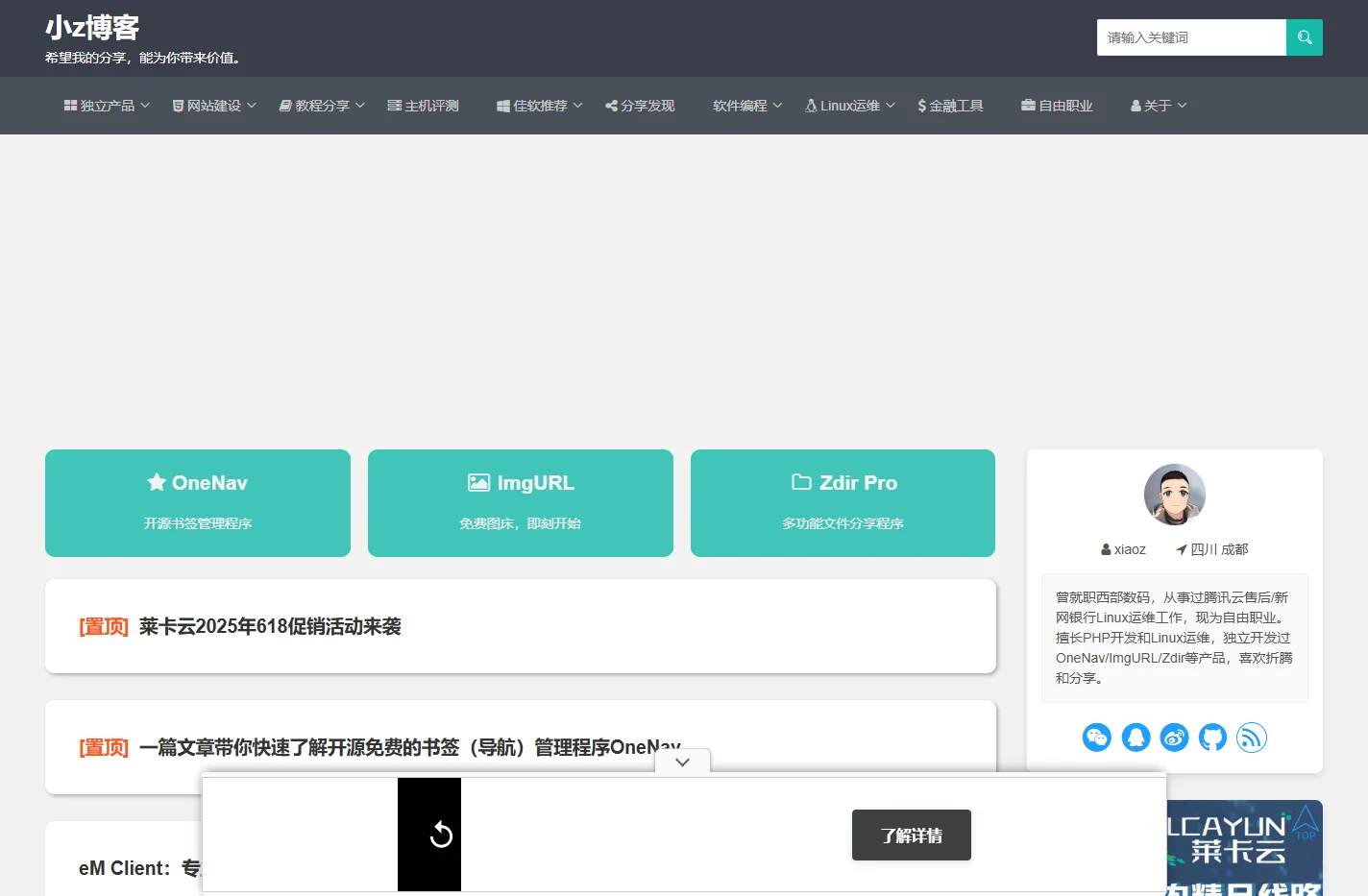Click the replay icon in the ad
1368x896 pixels.
441,835
